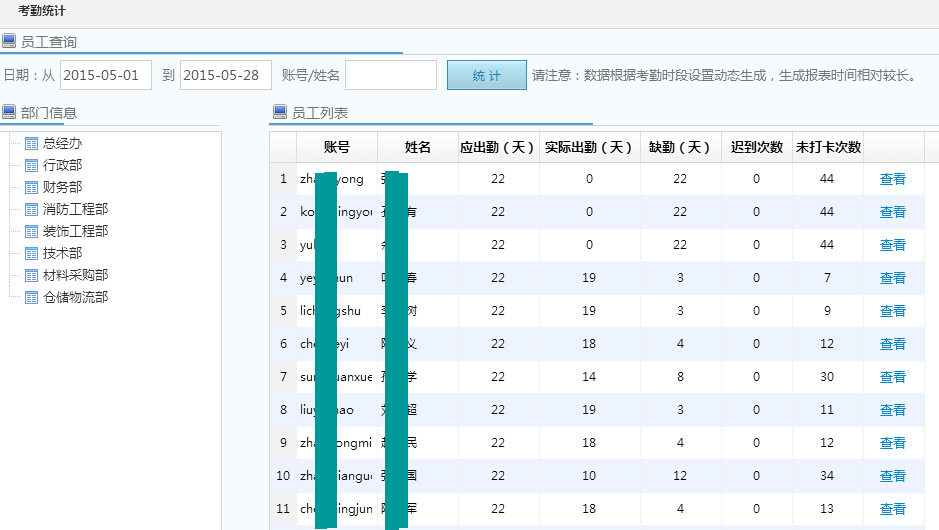This screenshot has width=939, height=530.
Task: Click the 材料采购部 department icon
Action: (31, 275)
